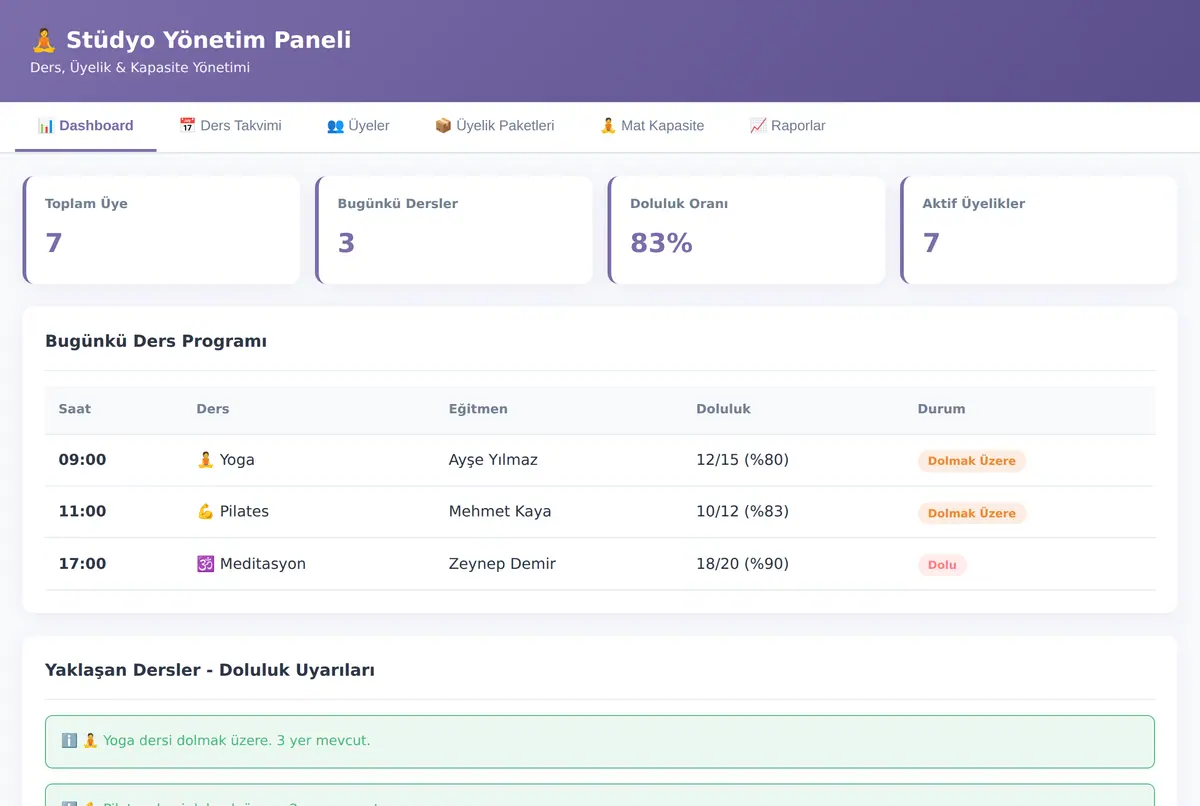Click the Dolmak Üzere badge in Yoga row
Image resolution: width=1200 pixels, height=806 pixels.
click(x=972, y=461)
